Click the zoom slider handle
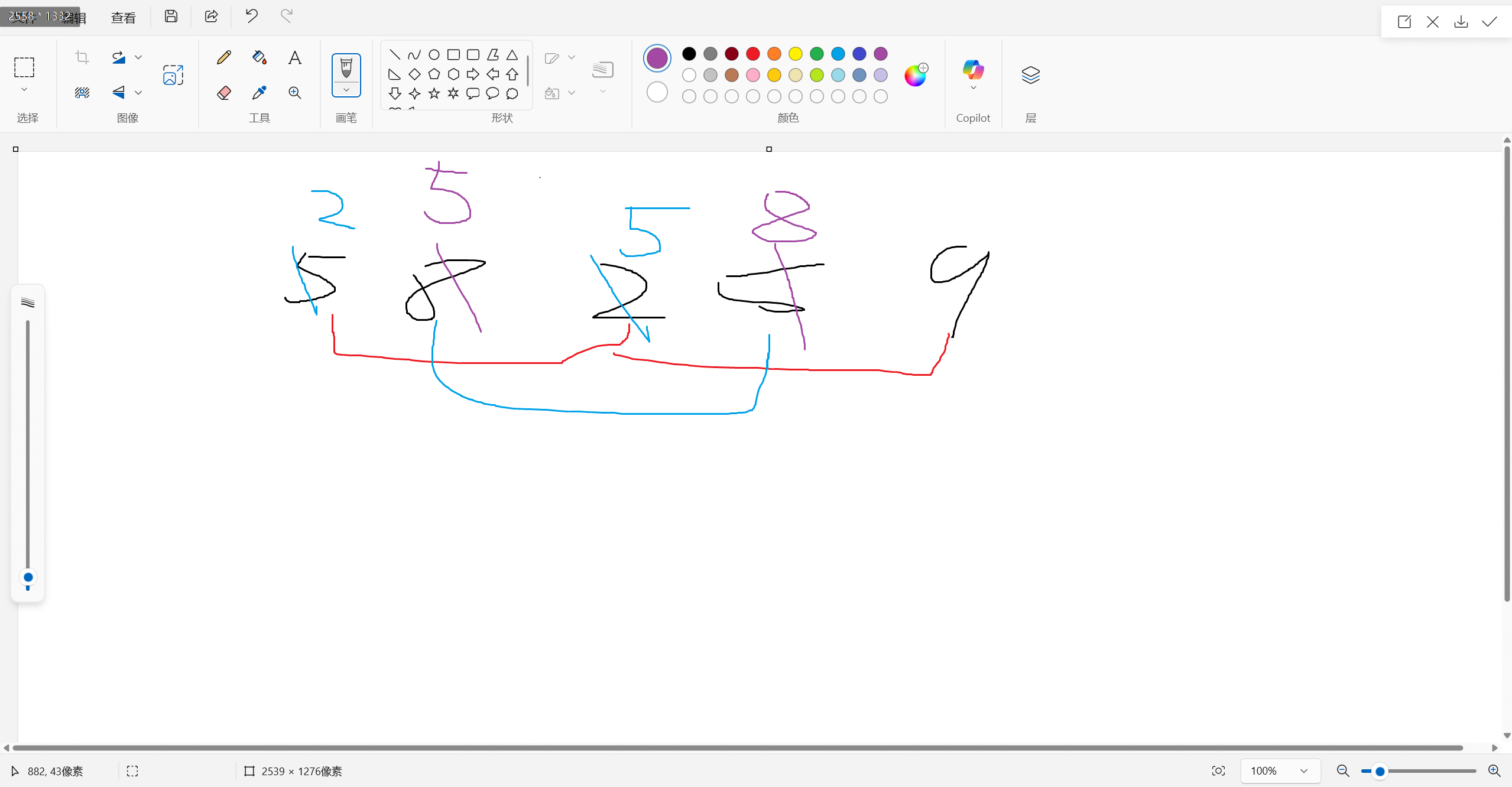Image resolution: width=1512 pixels, height=787 pixels. 1380,771
